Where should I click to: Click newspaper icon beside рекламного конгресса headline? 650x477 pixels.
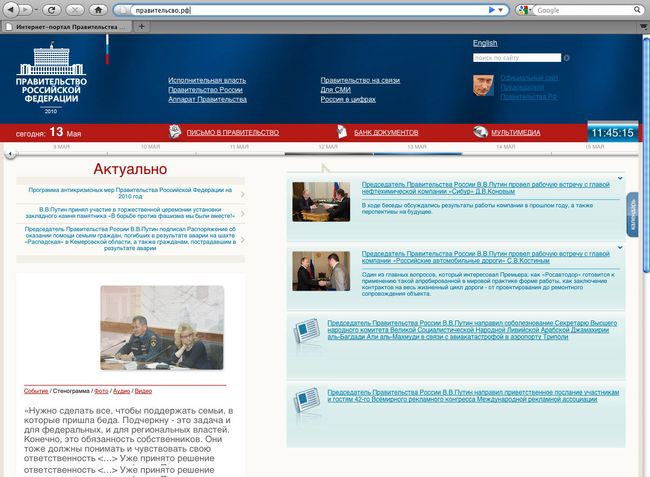[307, 400]
